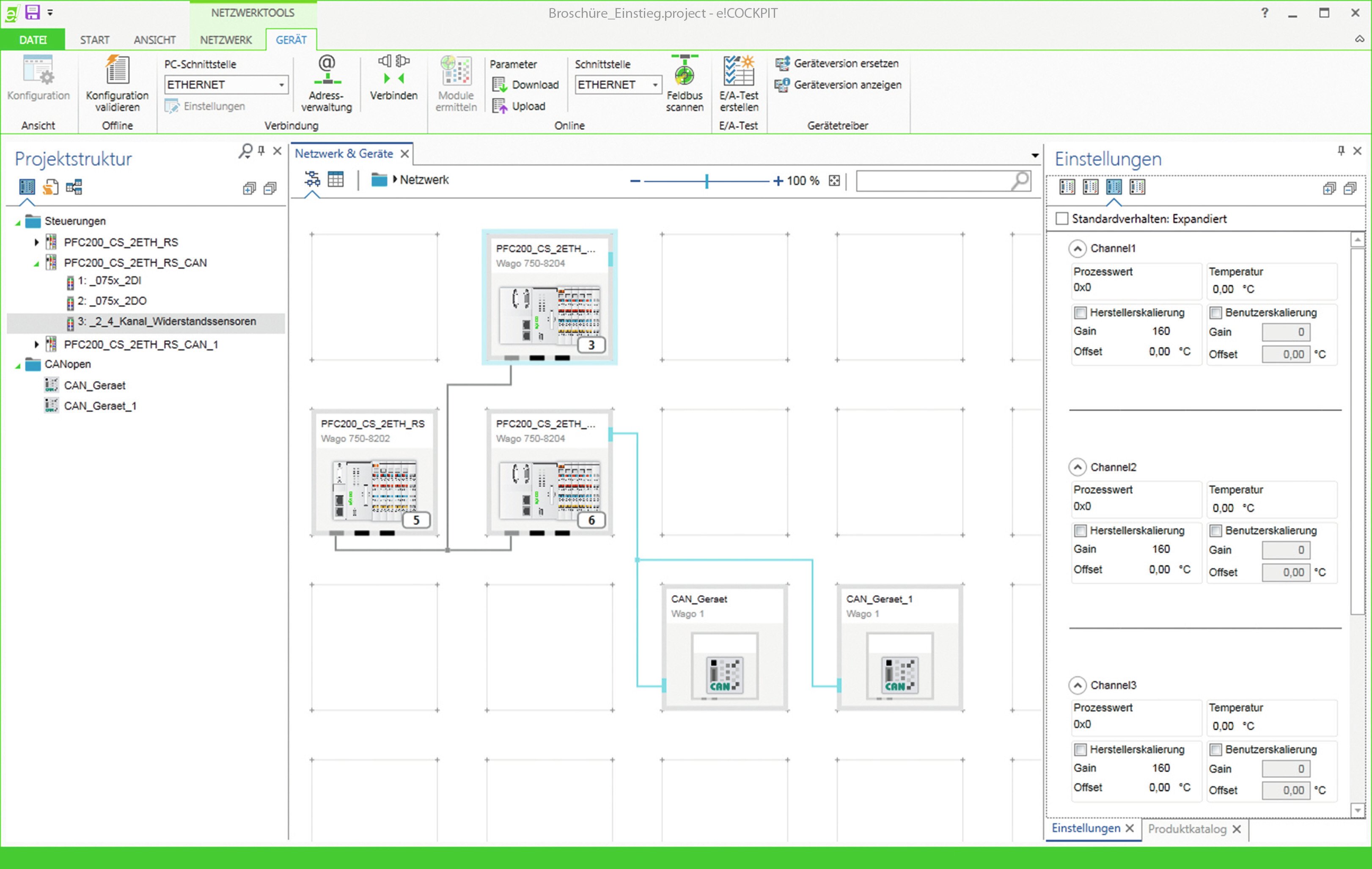
Task: Collapse Channel2 section
Action: tap(1077, 467)
